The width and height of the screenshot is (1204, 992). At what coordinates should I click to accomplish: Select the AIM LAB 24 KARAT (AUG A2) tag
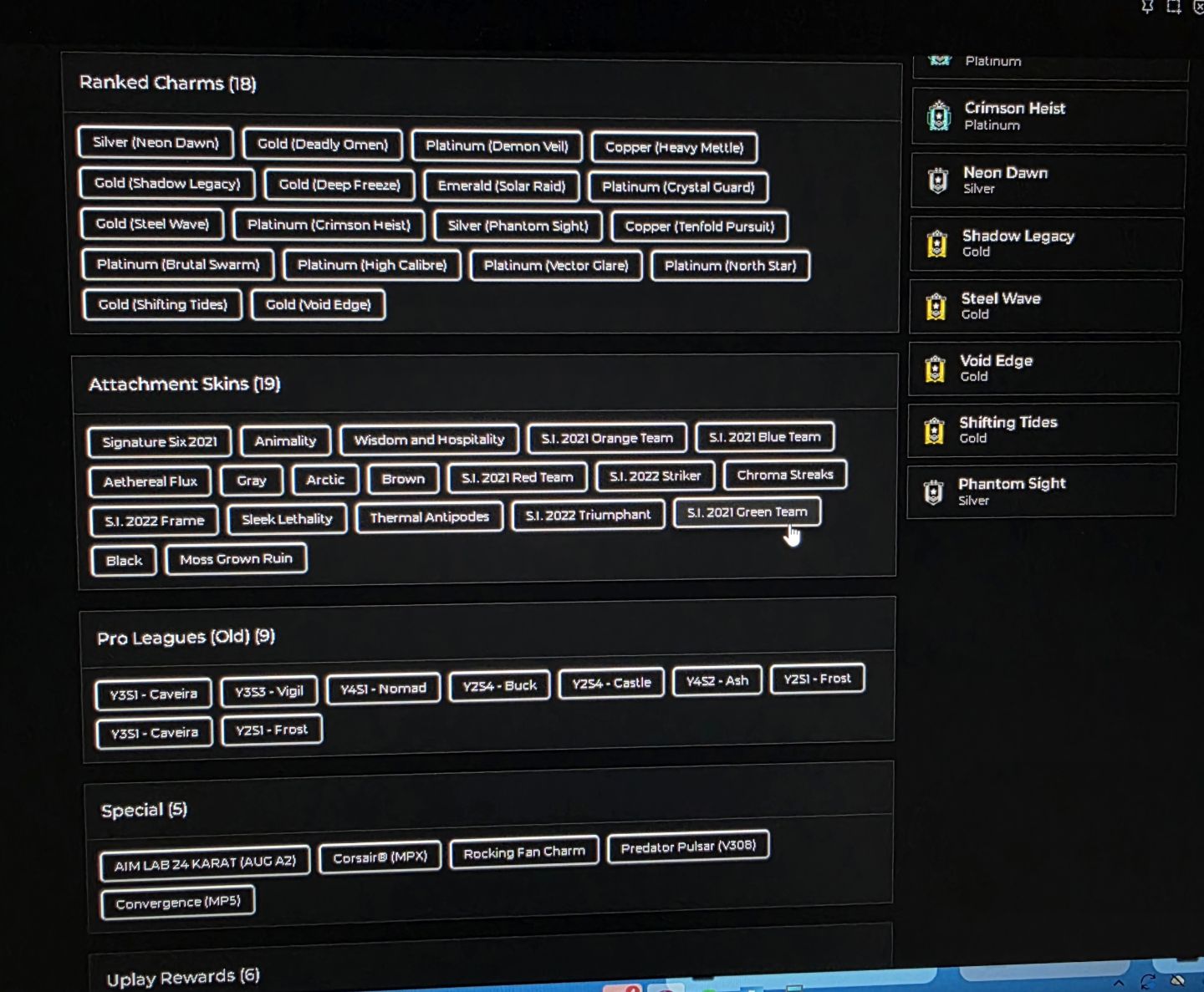[205, 862]
